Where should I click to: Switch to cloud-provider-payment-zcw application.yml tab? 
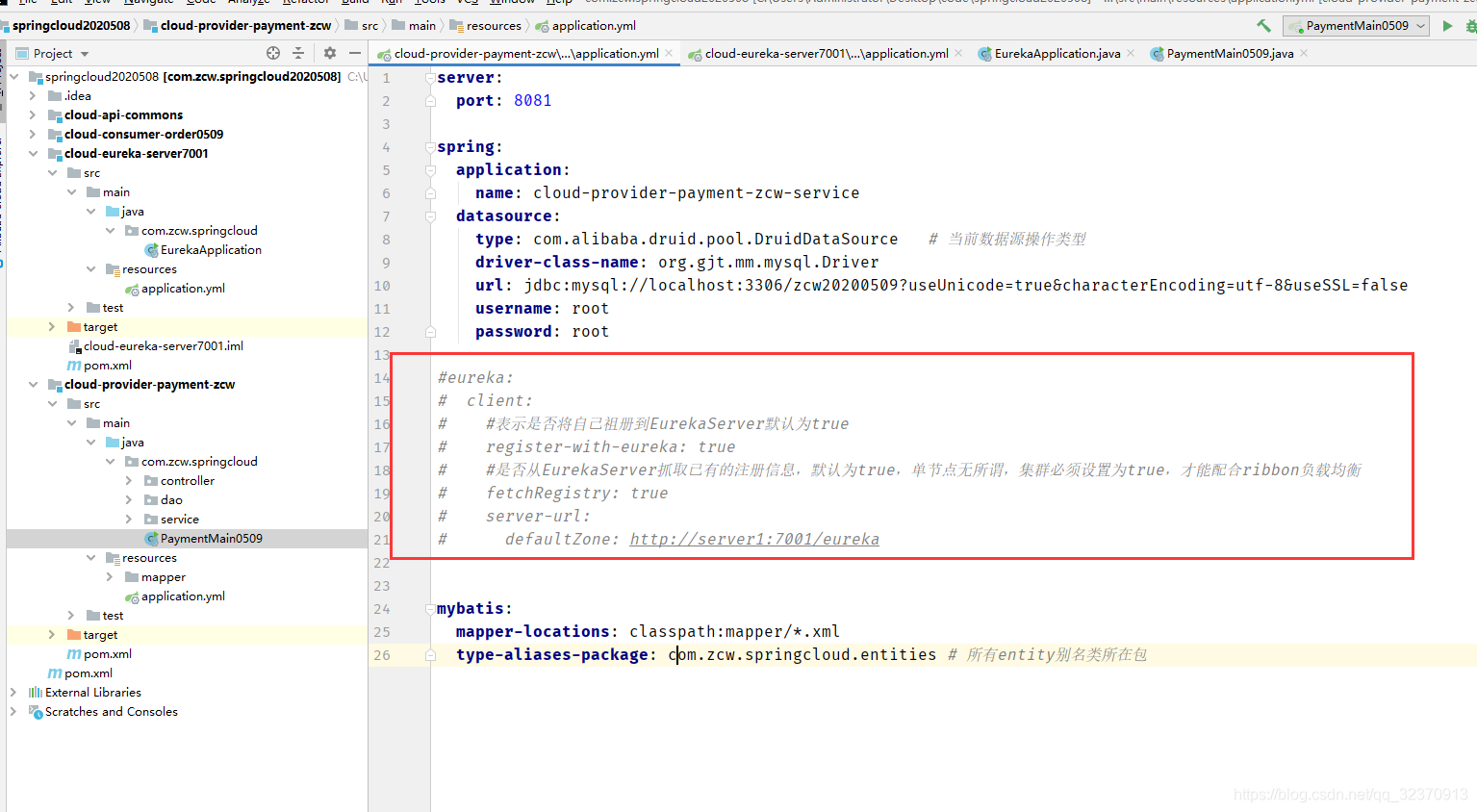pyautogui.click(x=525, y=54)
